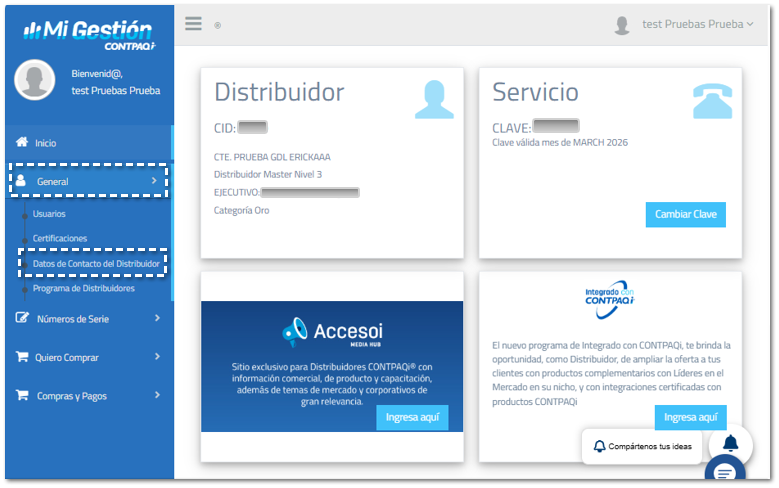Select Números de Serie menu item

pyautogui.click(x=73, y=319)
